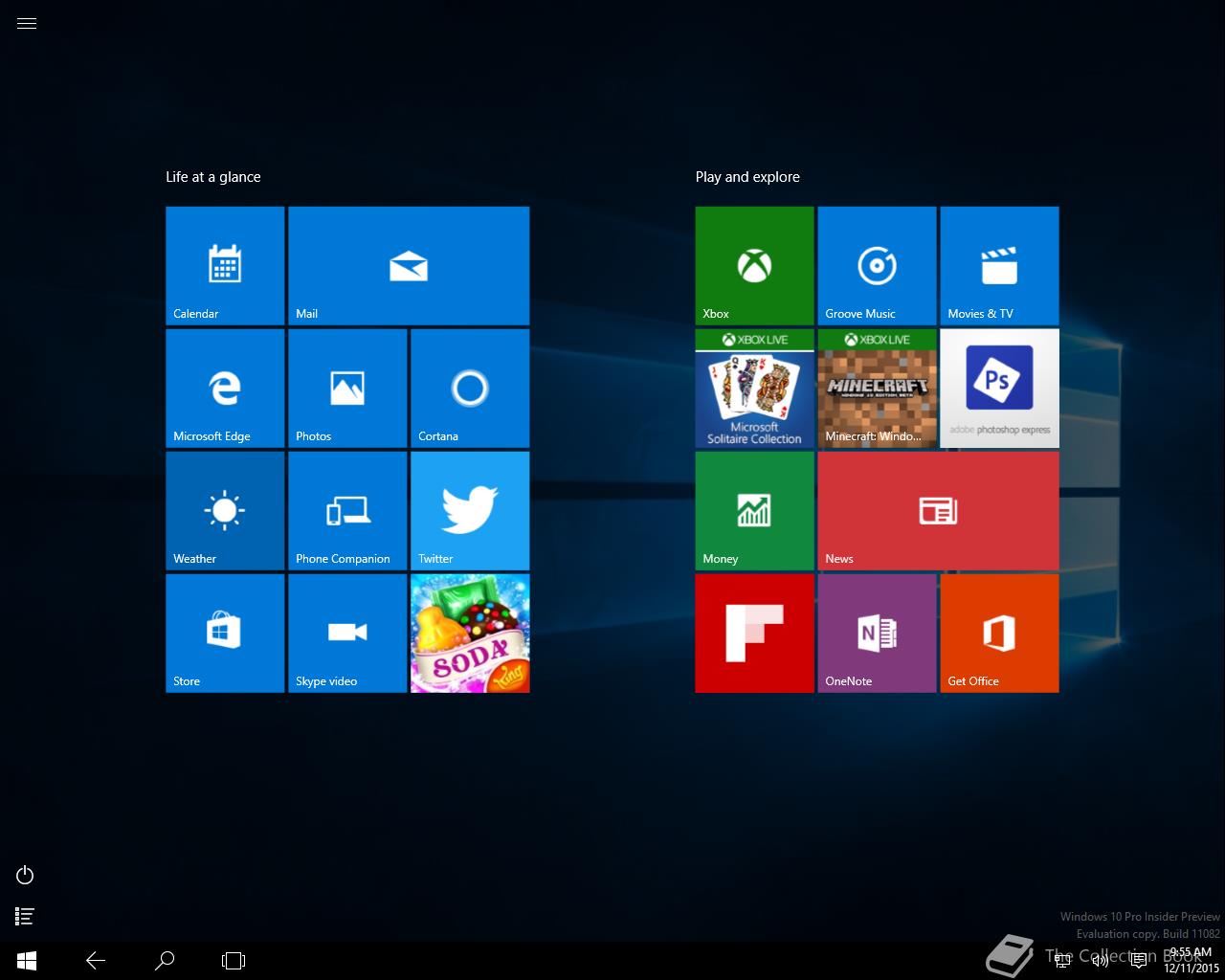
Task: Show the All apps list
Action: point(25,917)
